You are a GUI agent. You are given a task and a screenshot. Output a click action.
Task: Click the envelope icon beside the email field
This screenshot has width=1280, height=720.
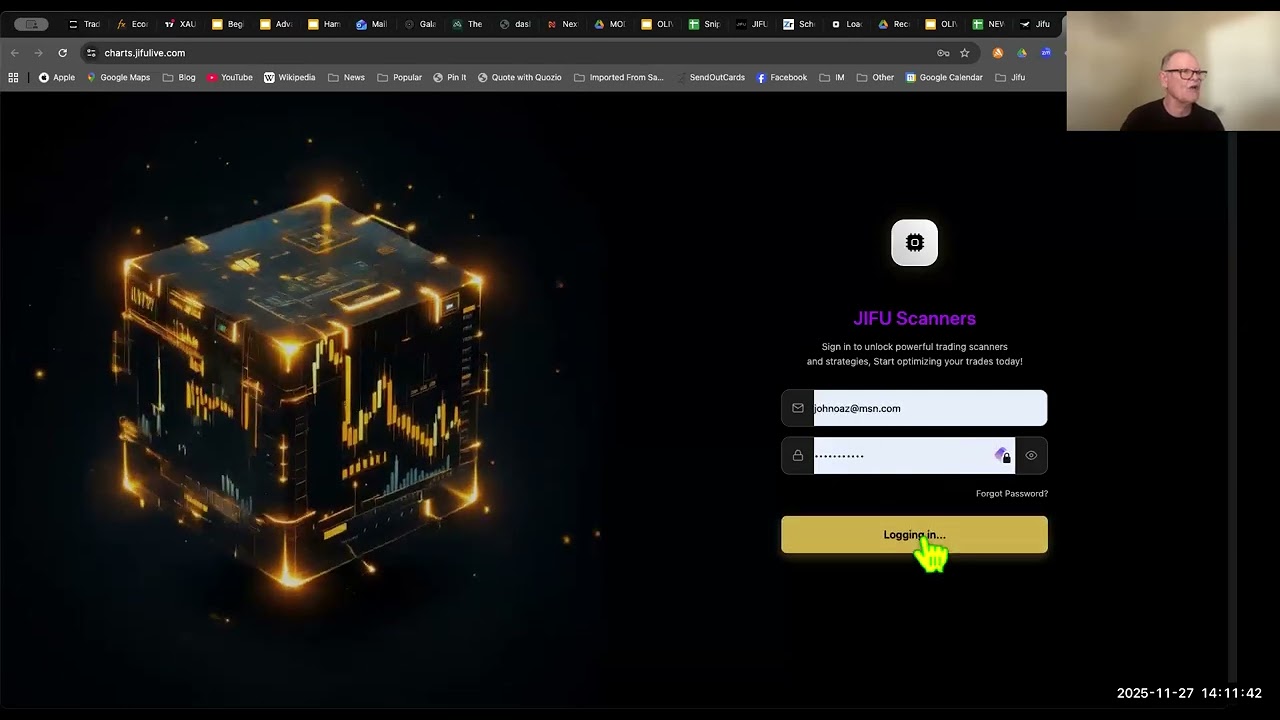click(x=798, y=408)
